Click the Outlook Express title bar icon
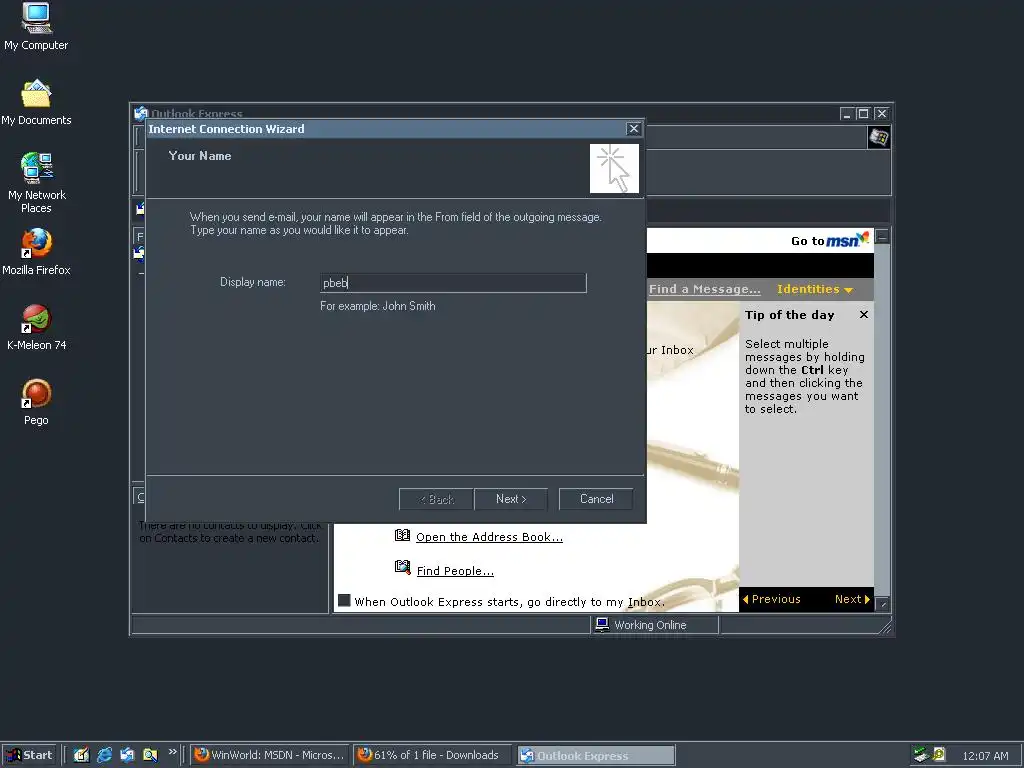Screen dimensions: 1024x768 pos(140,114)
